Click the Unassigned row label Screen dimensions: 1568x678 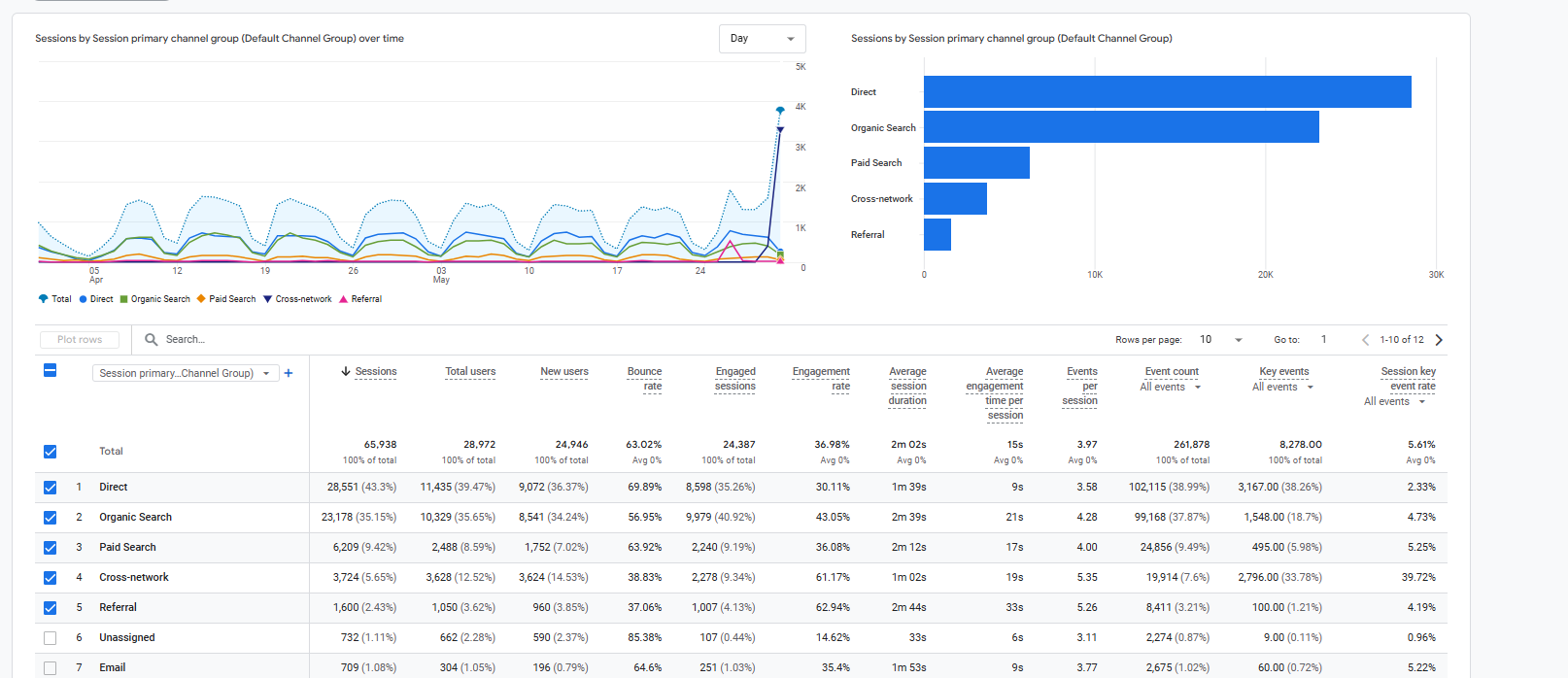[x=126, y=638]
